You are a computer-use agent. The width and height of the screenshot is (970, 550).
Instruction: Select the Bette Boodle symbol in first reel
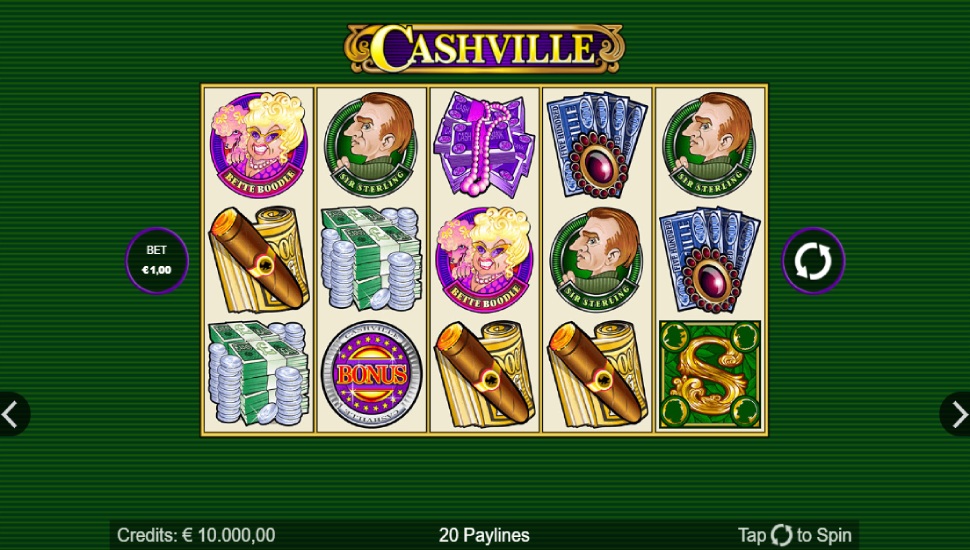point(259,144)
